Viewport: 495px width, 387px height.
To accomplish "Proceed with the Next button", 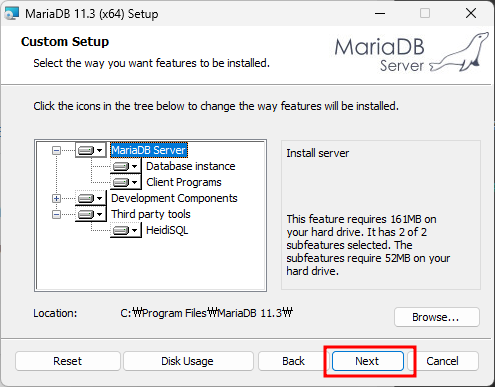I will tap(367, 361).
